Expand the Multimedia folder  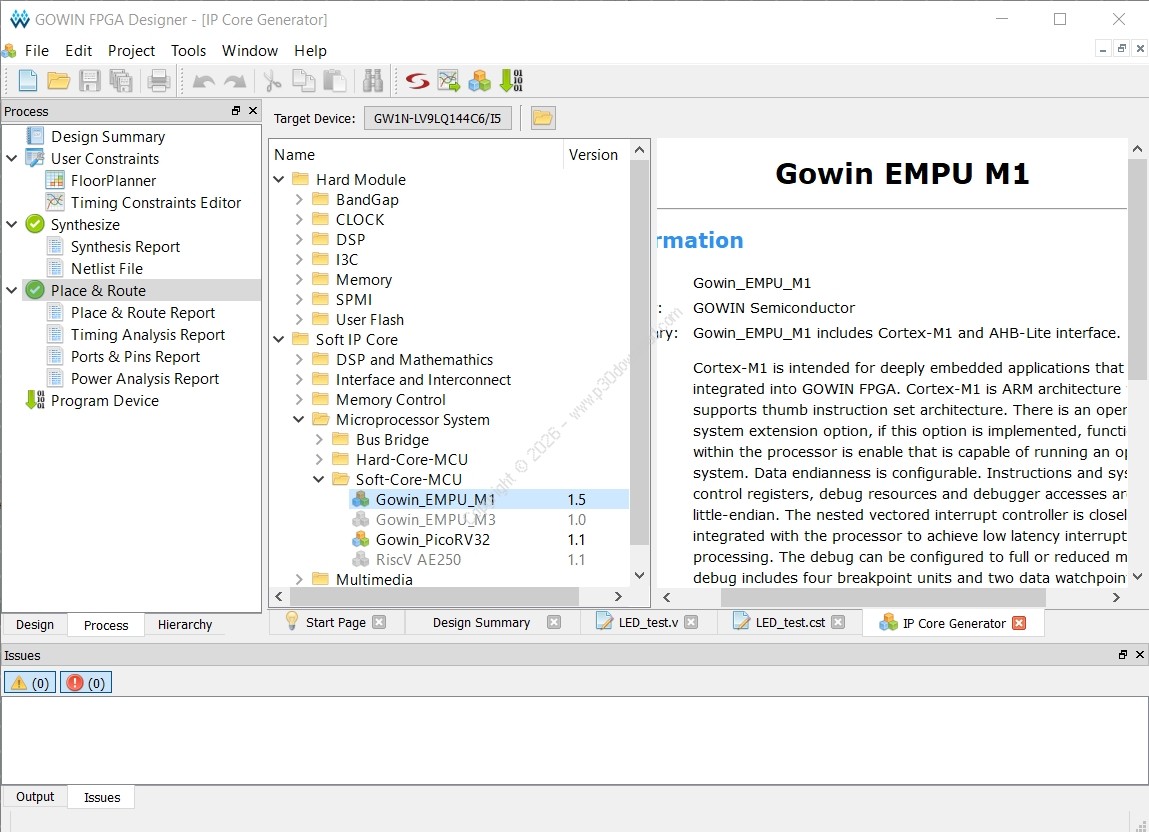click(299, 579)
